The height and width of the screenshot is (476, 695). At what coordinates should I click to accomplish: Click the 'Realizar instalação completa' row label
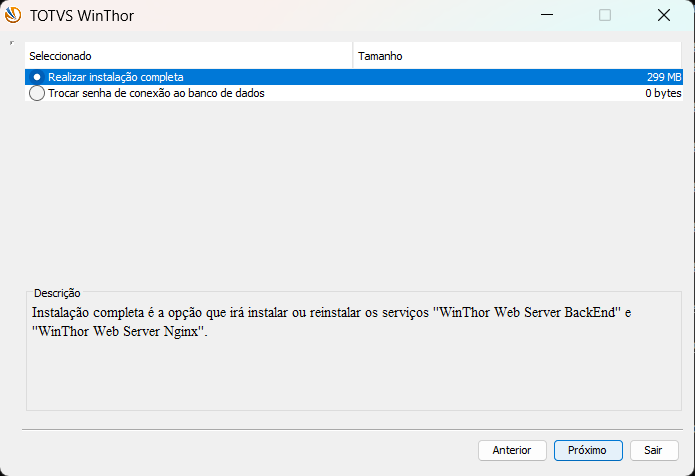(x=116, y=77)
